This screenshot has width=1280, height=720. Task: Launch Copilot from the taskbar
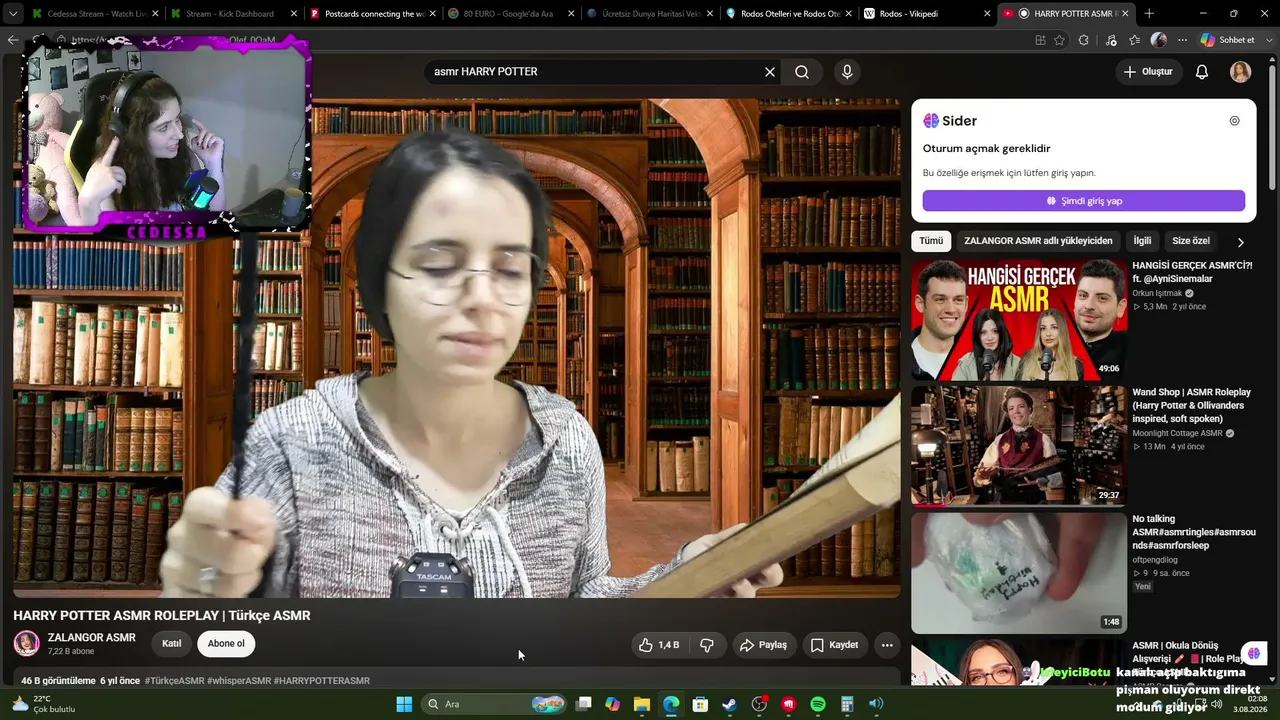click(x=613, y=704)
